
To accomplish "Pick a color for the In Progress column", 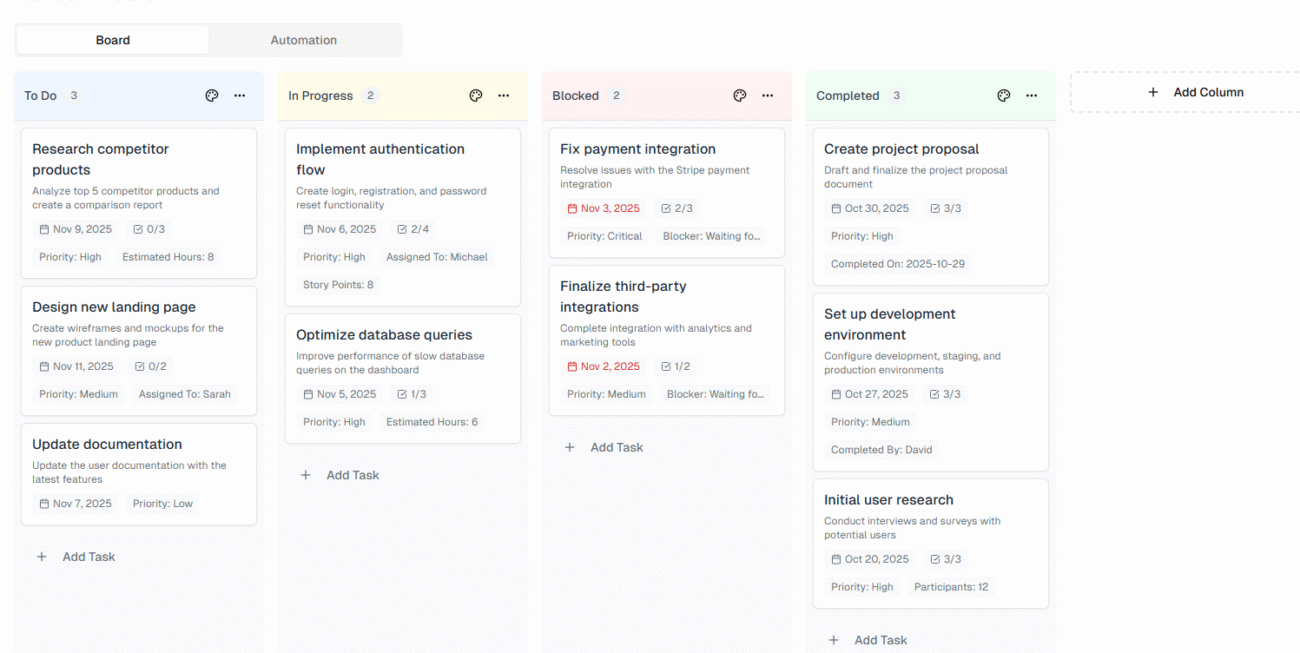I will pos(475,95).
